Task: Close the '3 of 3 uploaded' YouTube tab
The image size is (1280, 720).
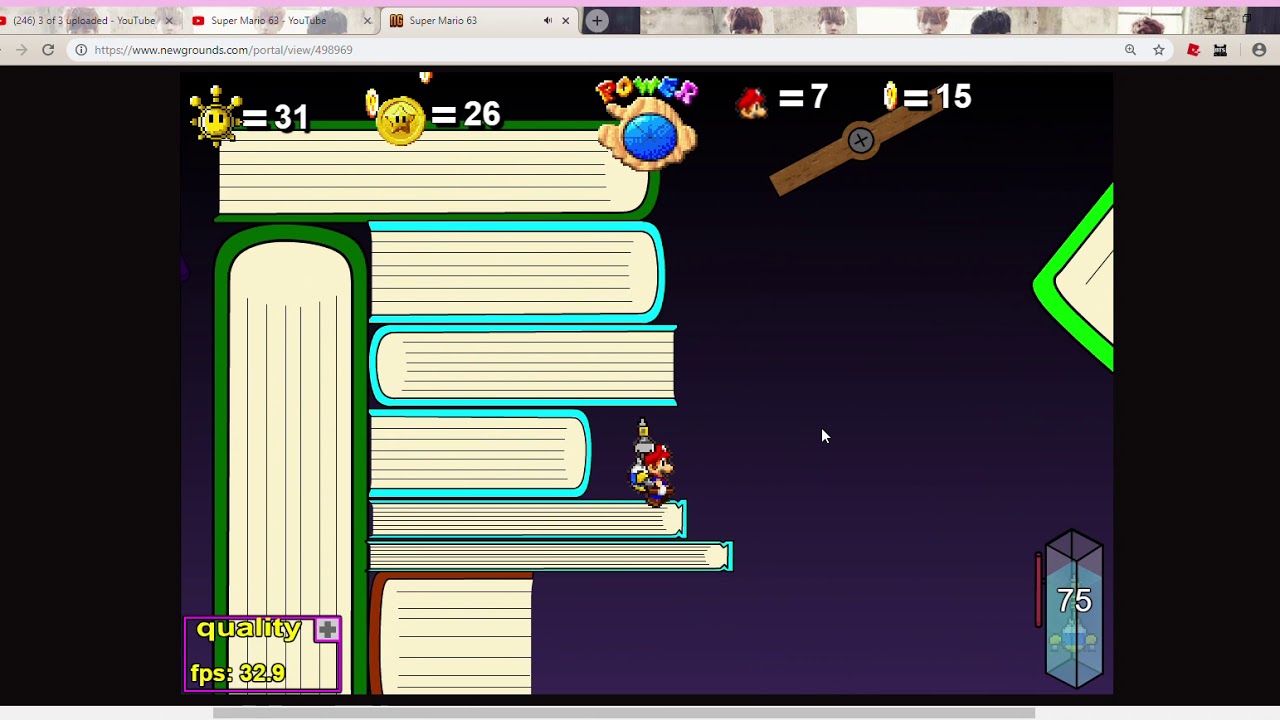Action: (168, 20)
